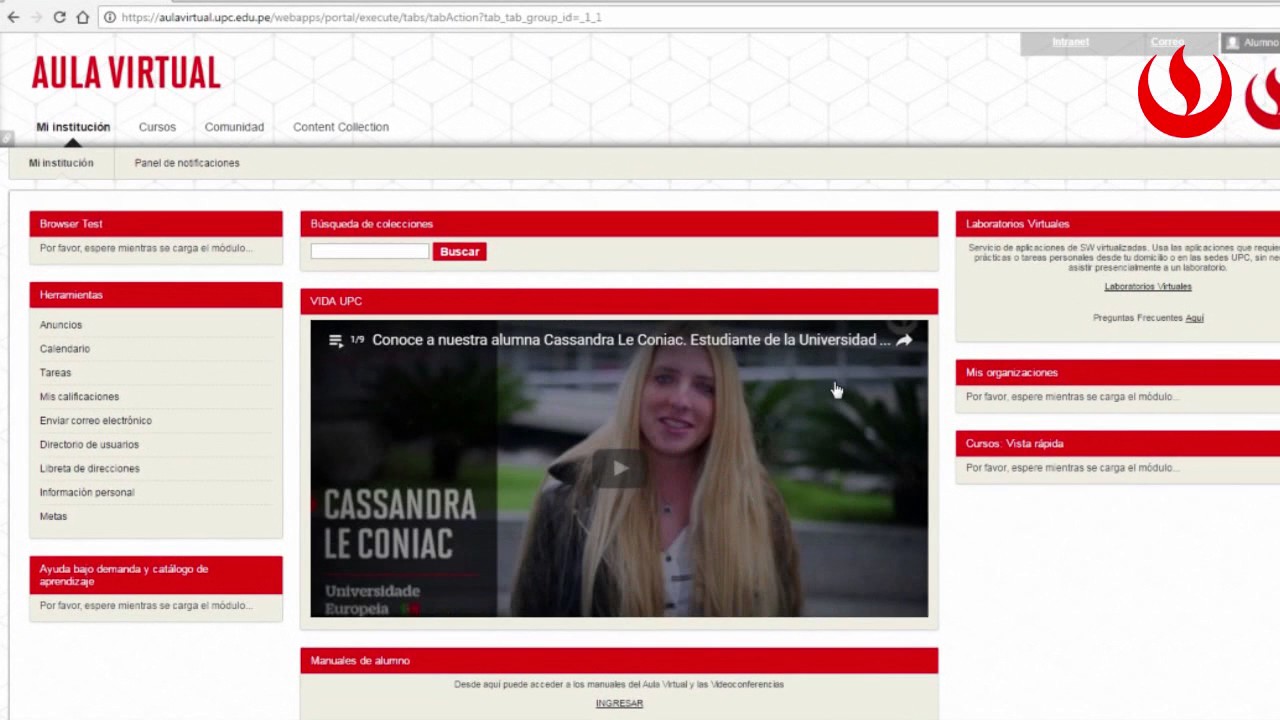Click the Alumno user icon
The height and width of the screenshot is (720, 1280).
1233,42
